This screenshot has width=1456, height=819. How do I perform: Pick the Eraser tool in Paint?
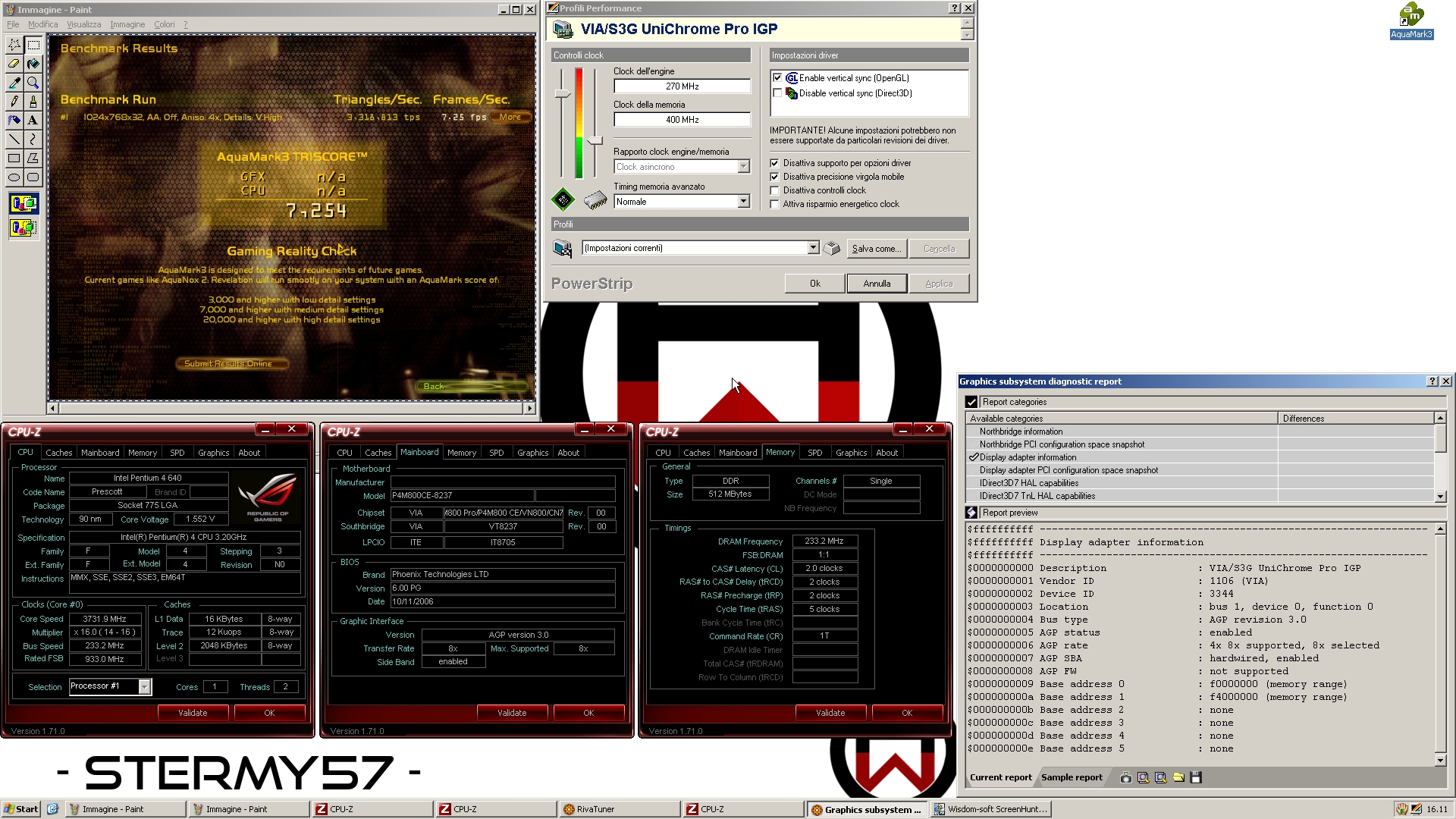(14, 64)
